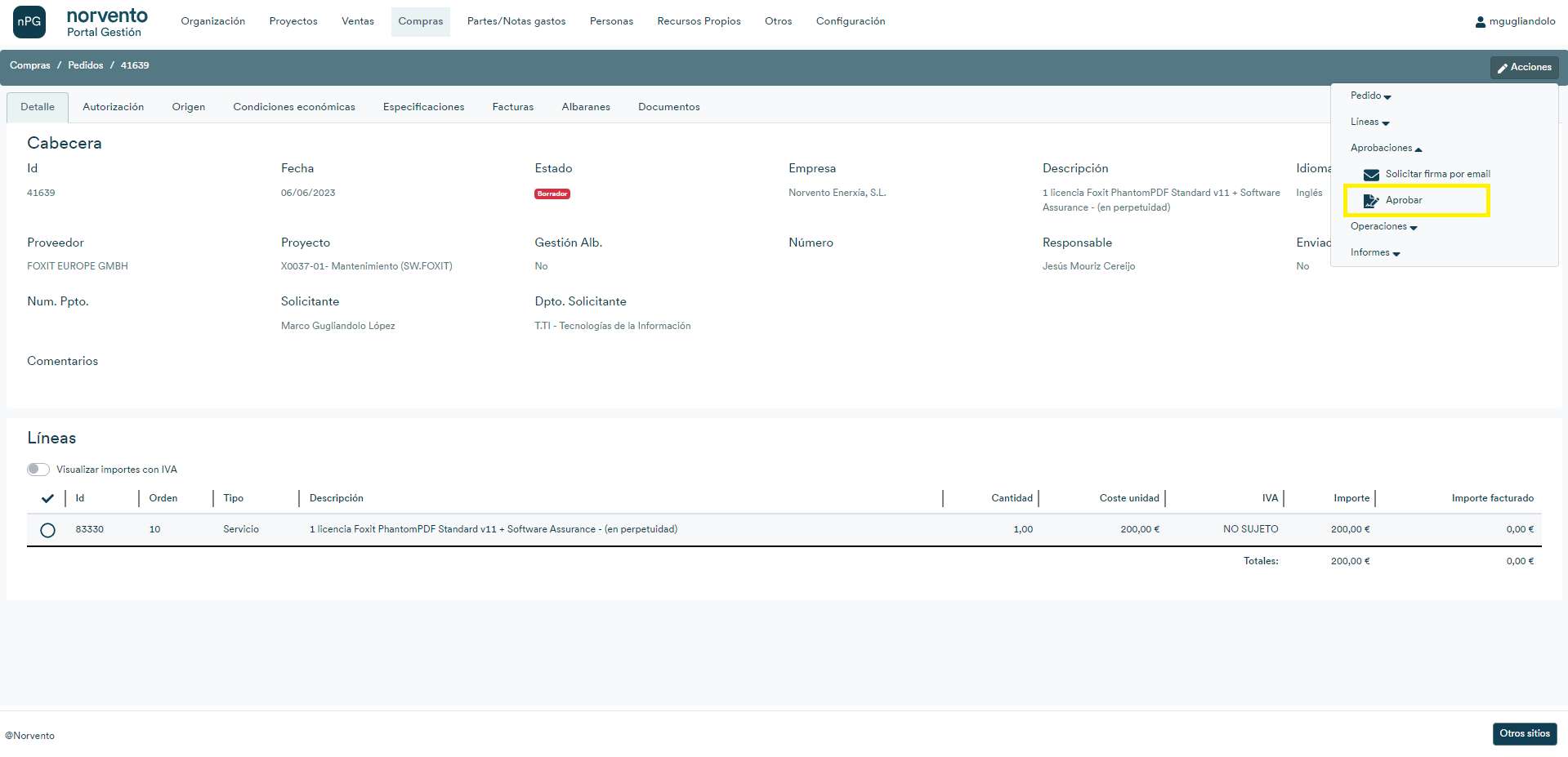Click the line's Foxit PhantomPDF description cell
Image resolution: width=1568 pixels, height=757 pixels.
pos(494,529)
